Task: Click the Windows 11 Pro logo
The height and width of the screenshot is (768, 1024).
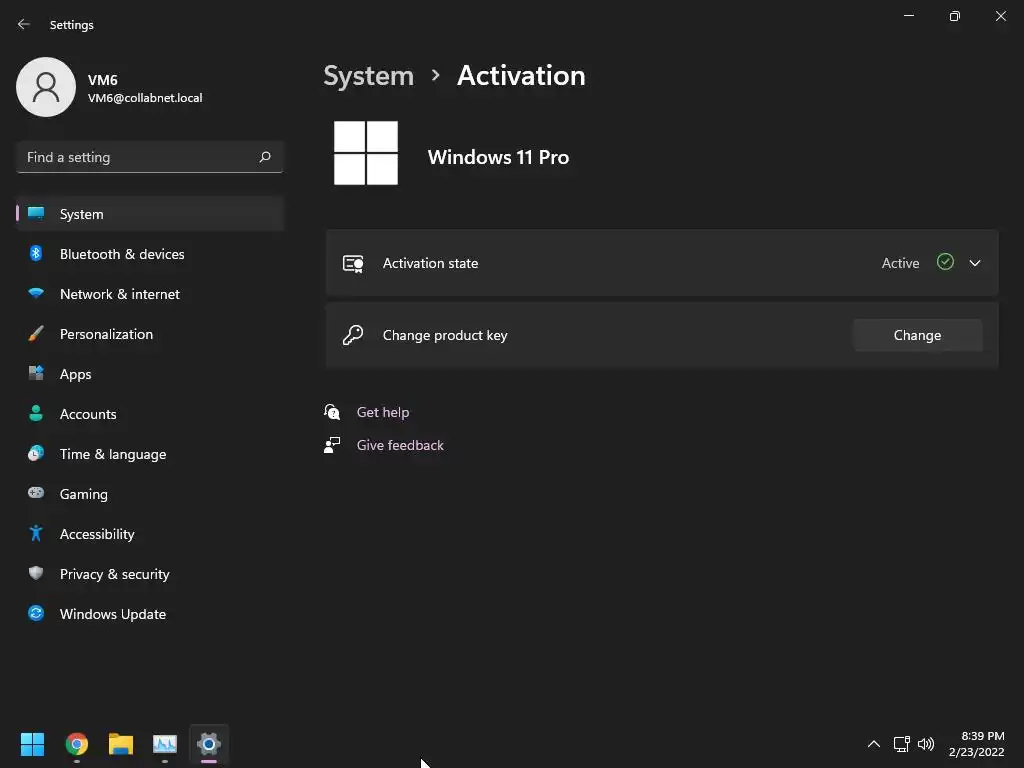Action: point(366,153)
